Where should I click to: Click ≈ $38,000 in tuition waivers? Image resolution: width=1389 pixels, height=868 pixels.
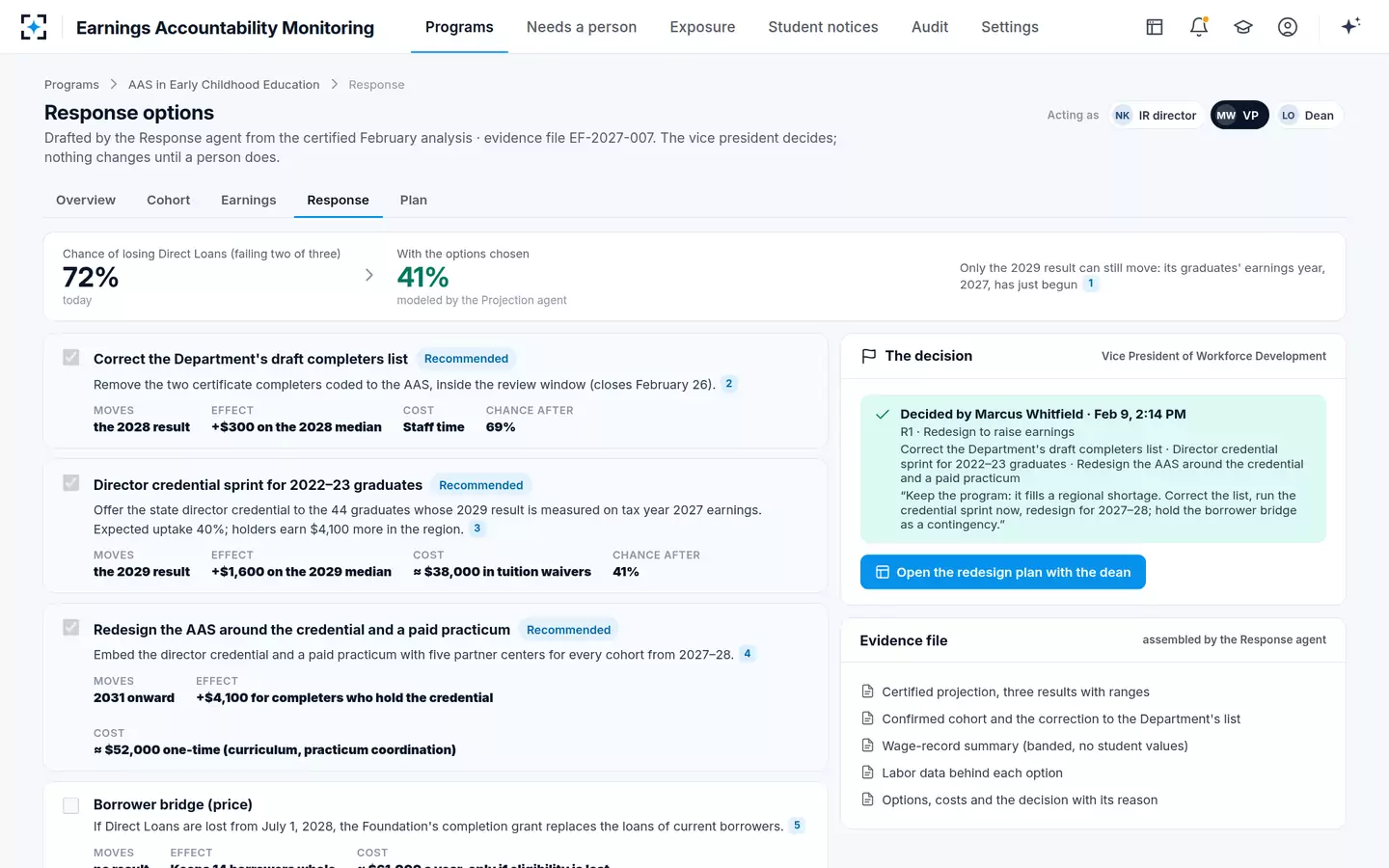[x=502, y=572]
